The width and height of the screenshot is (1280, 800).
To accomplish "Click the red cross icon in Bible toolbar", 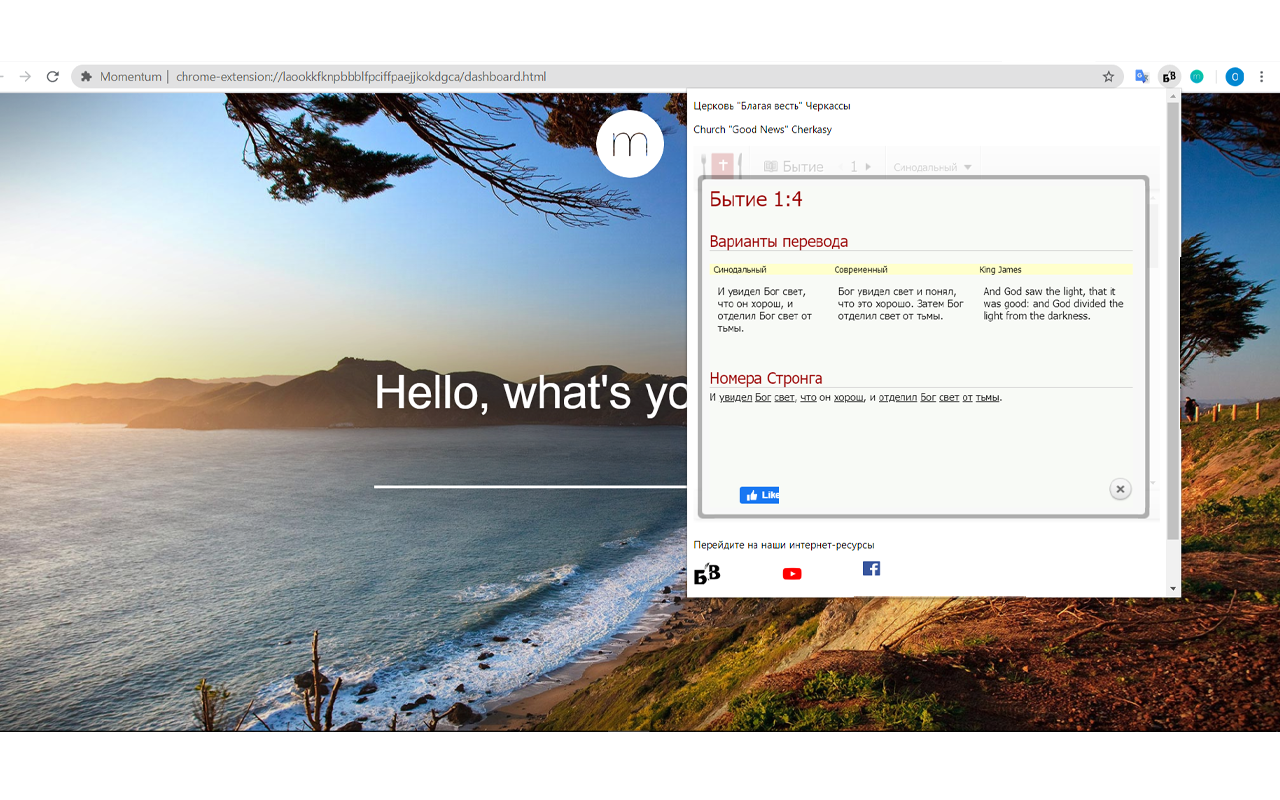I will tap(722, 166).
